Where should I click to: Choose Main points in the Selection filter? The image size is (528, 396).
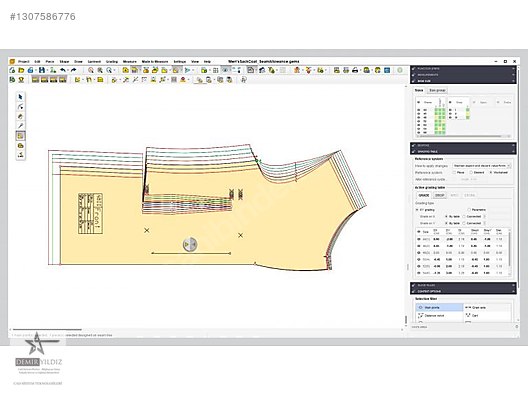tap(439, 307)
